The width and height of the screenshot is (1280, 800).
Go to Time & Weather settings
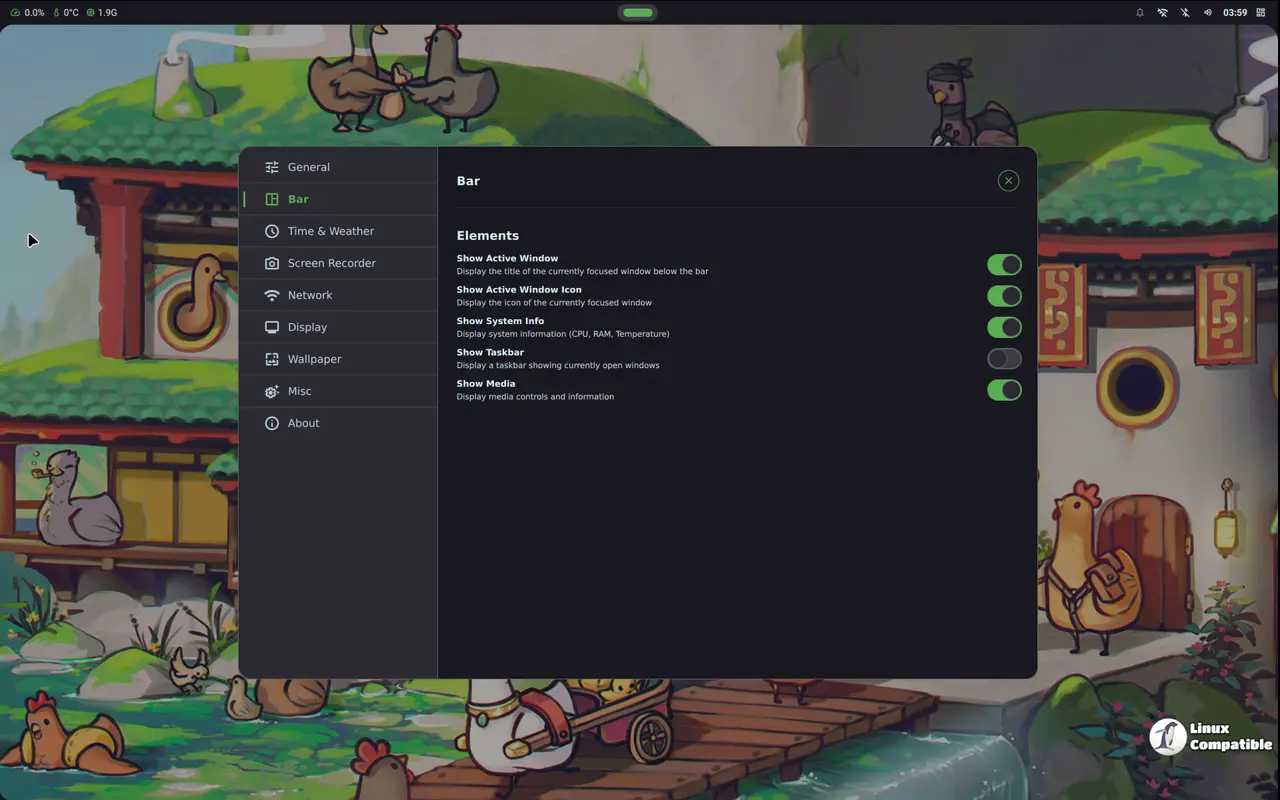(x=330, y=231)
